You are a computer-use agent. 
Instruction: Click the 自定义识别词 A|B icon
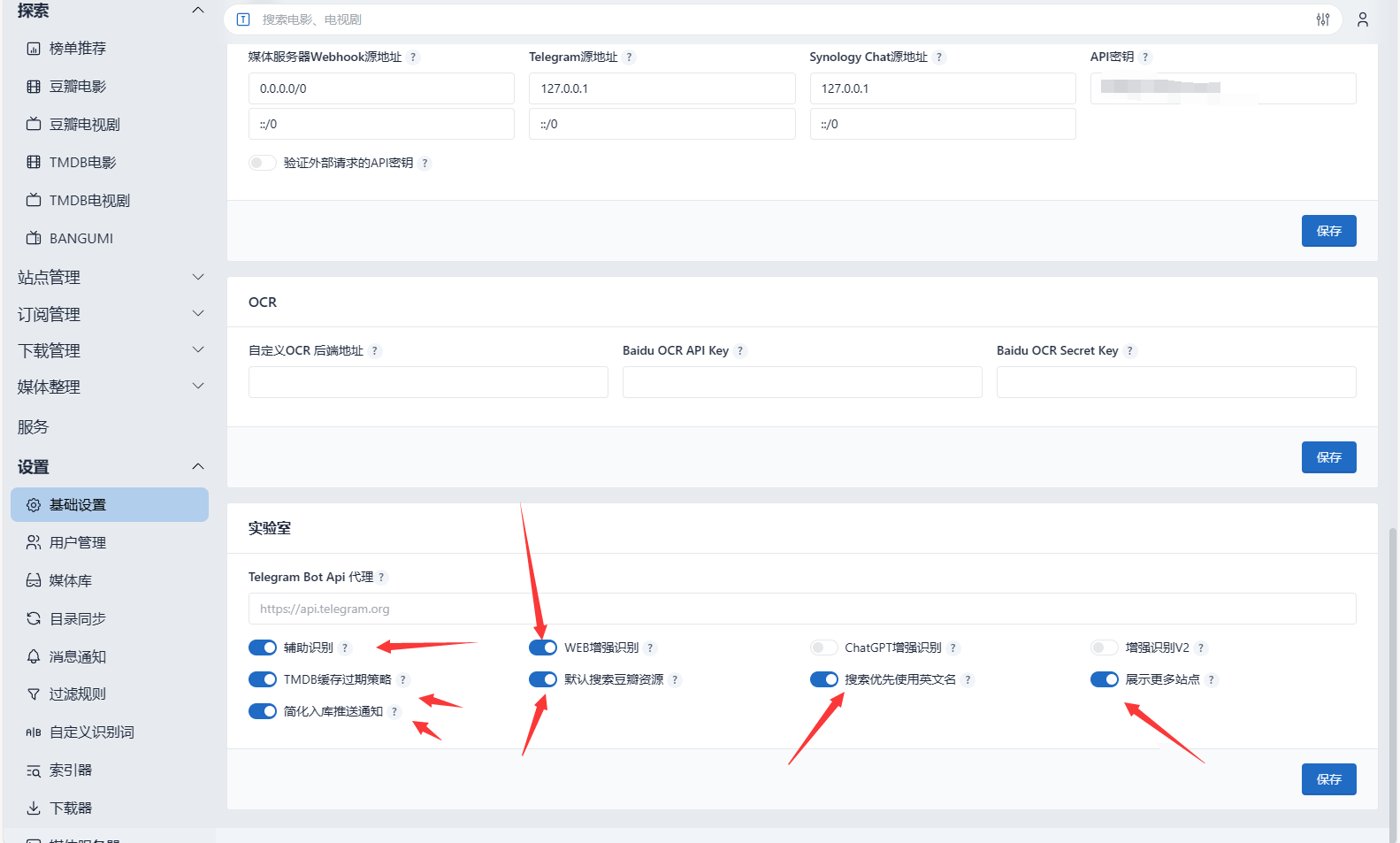(x=34, y=732)
